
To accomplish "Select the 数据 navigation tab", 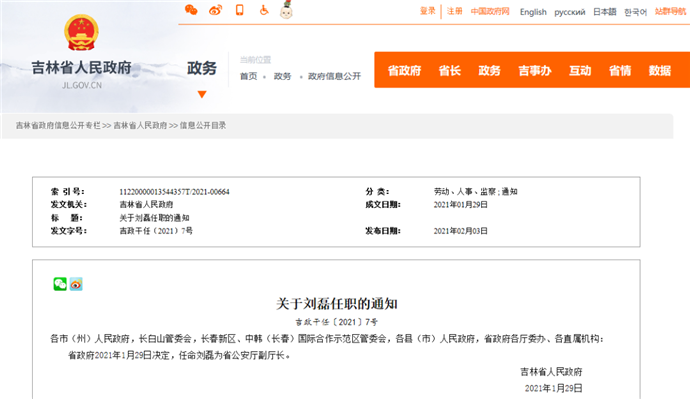I will pos(660,70).
